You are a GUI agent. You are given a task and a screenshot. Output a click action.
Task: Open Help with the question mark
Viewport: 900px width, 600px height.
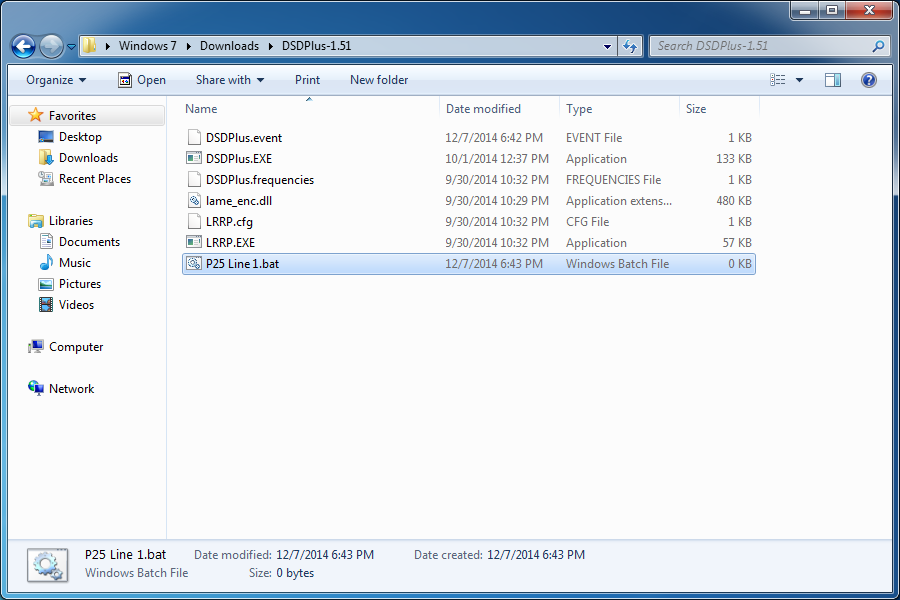pyautogui.click(x=868, y=80)
